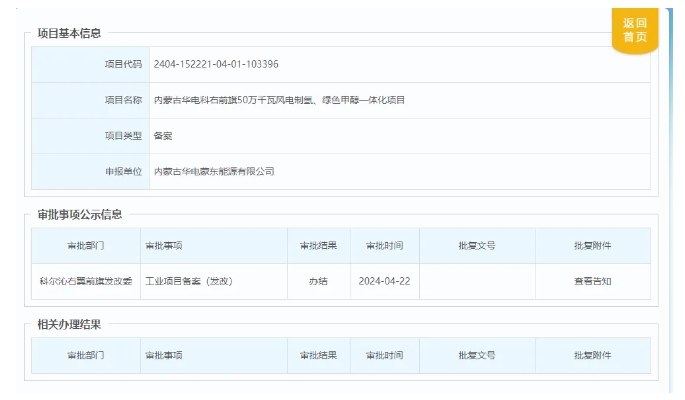Select 内蒙古华电蒙东能源有限公司 applicant value
The height and width of the screenshot is (400, 685).
214,171
